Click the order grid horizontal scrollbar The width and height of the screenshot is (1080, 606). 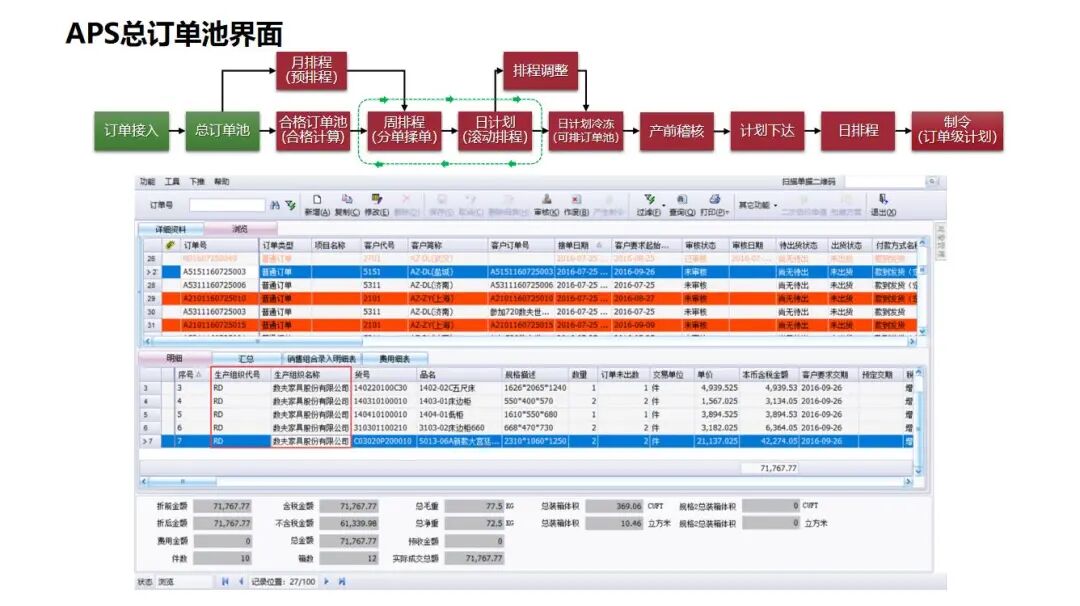tap(529, 341)
